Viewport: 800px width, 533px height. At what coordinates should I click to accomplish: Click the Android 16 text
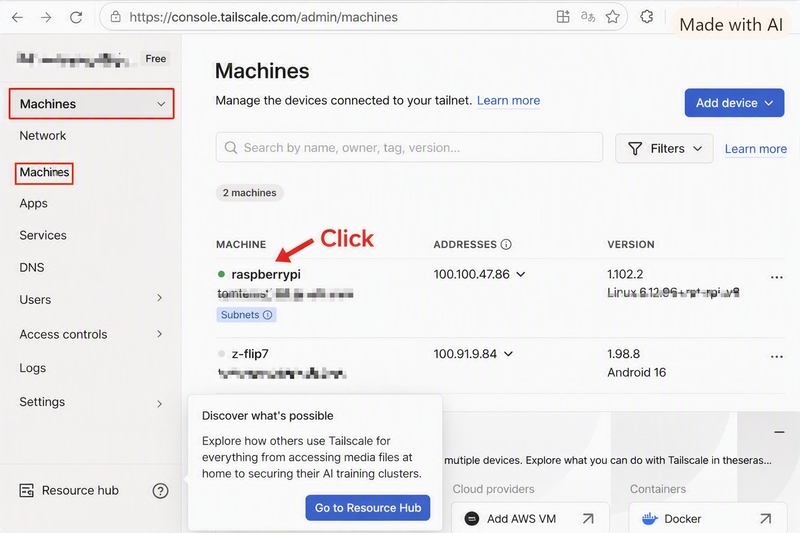(x=637, y=372)
